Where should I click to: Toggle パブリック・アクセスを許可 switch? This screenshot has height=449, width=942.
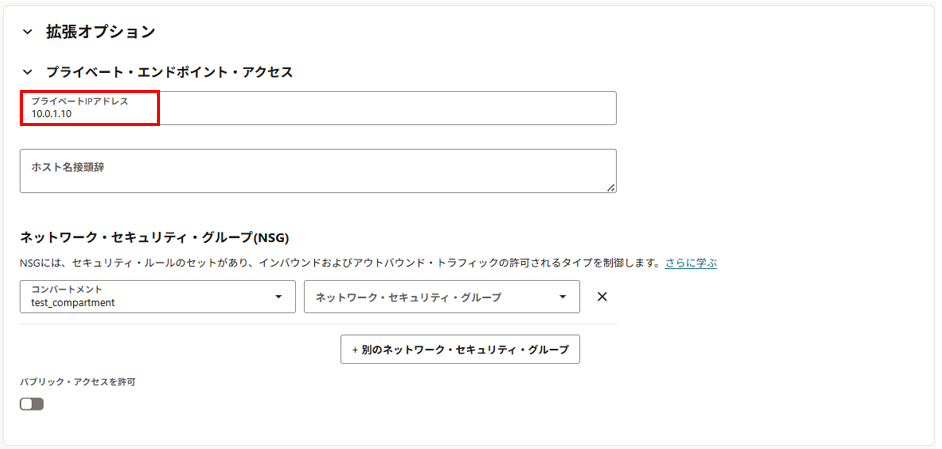pos(32,404)
